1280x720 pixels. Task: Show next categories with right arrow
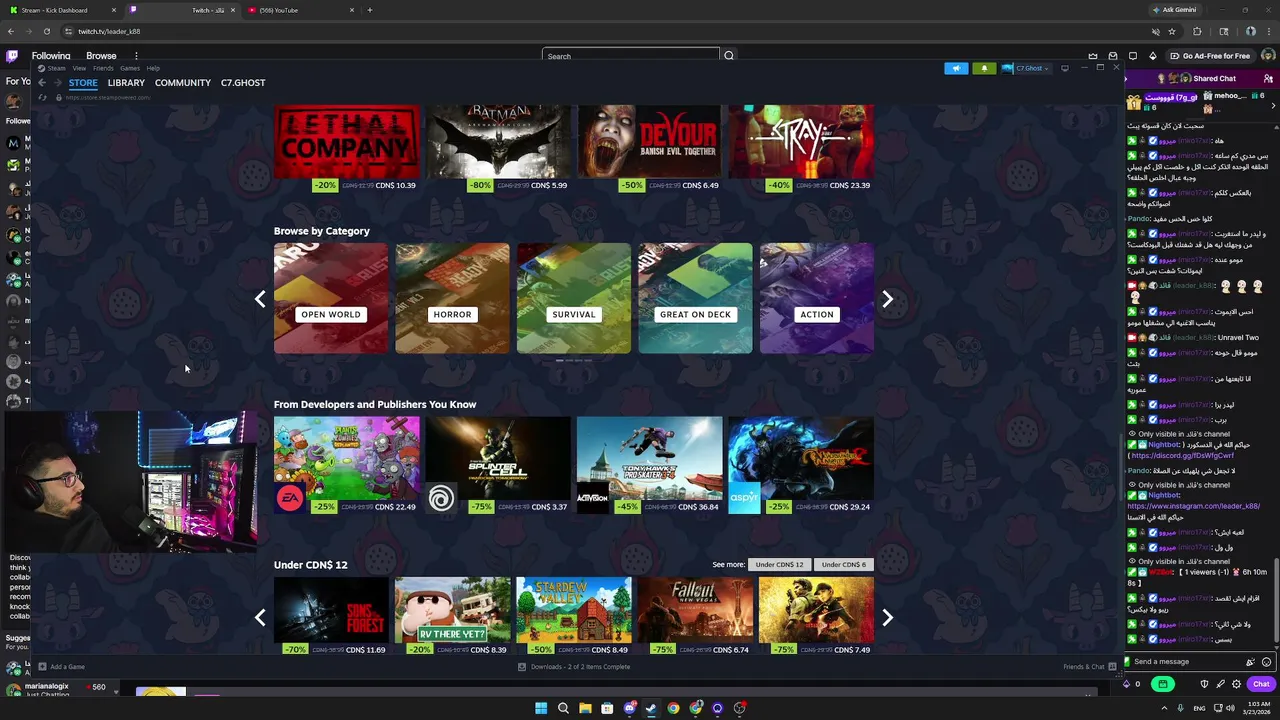(887, 299)
